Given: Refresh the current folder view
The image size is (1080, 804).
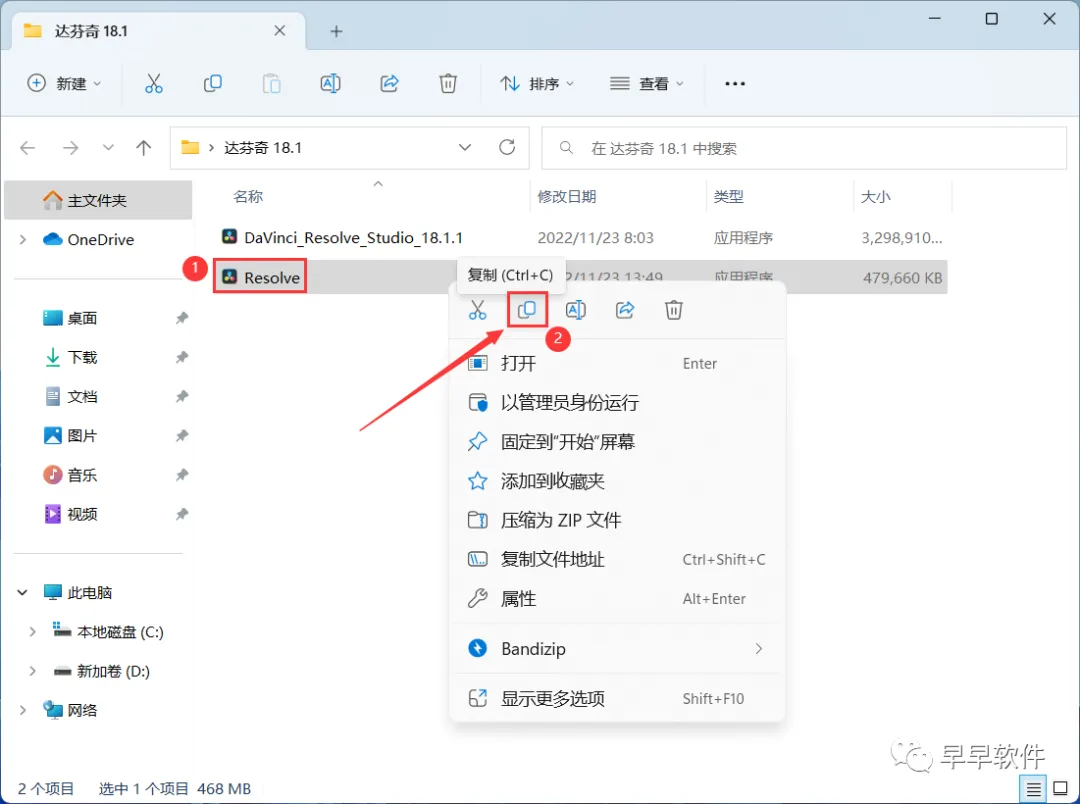Looking at the screenshot, I should pos(507,147).
